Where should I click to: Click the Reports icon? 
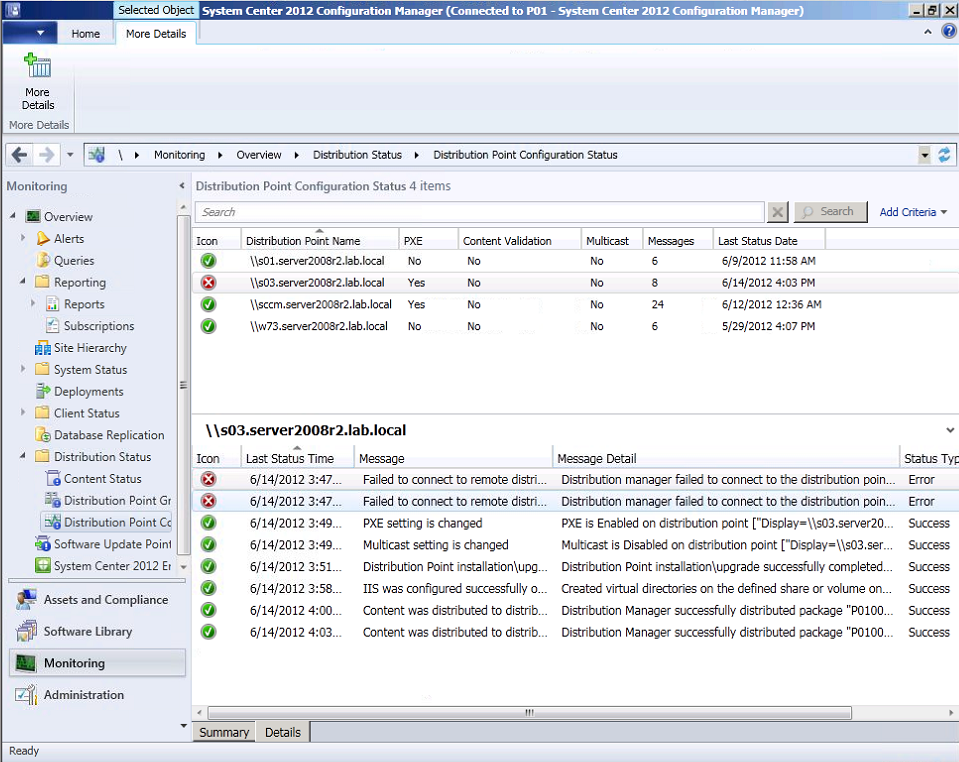(53, 304)
